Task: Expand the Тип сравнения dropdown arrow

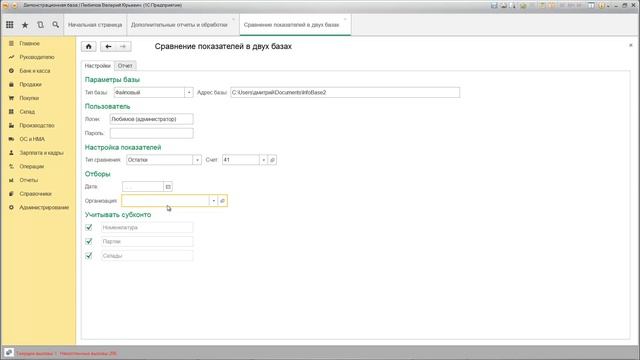Action: [197, 160]
